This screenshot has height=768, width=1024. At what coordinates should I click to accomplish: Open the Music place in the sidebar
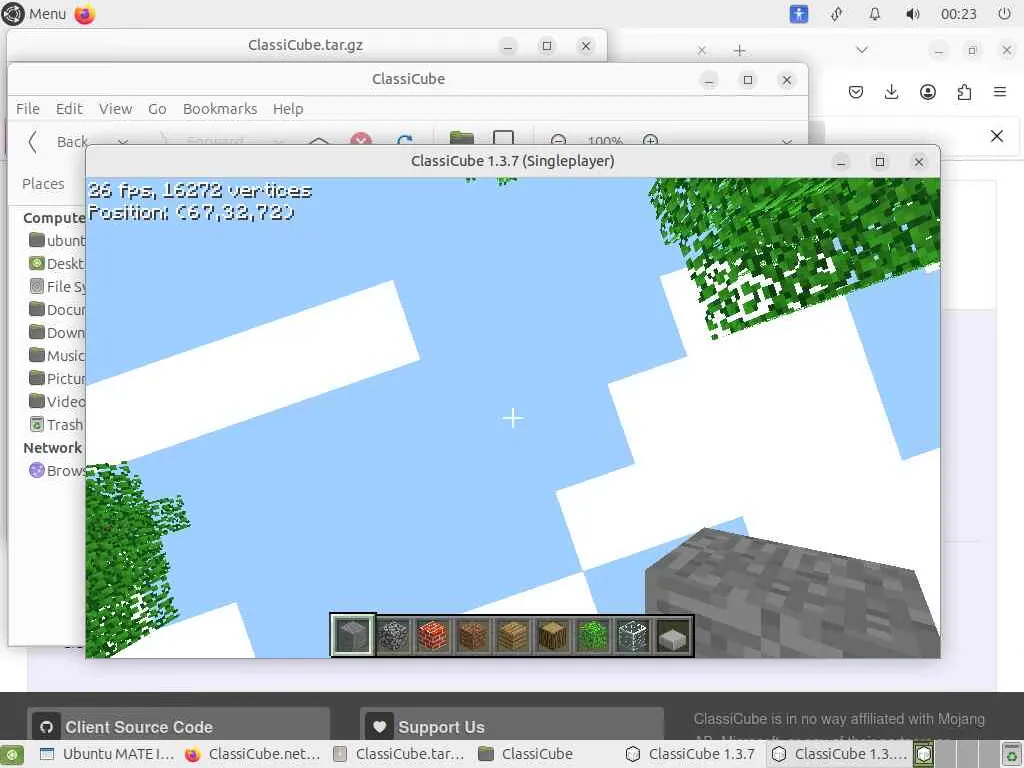[57, 356]
